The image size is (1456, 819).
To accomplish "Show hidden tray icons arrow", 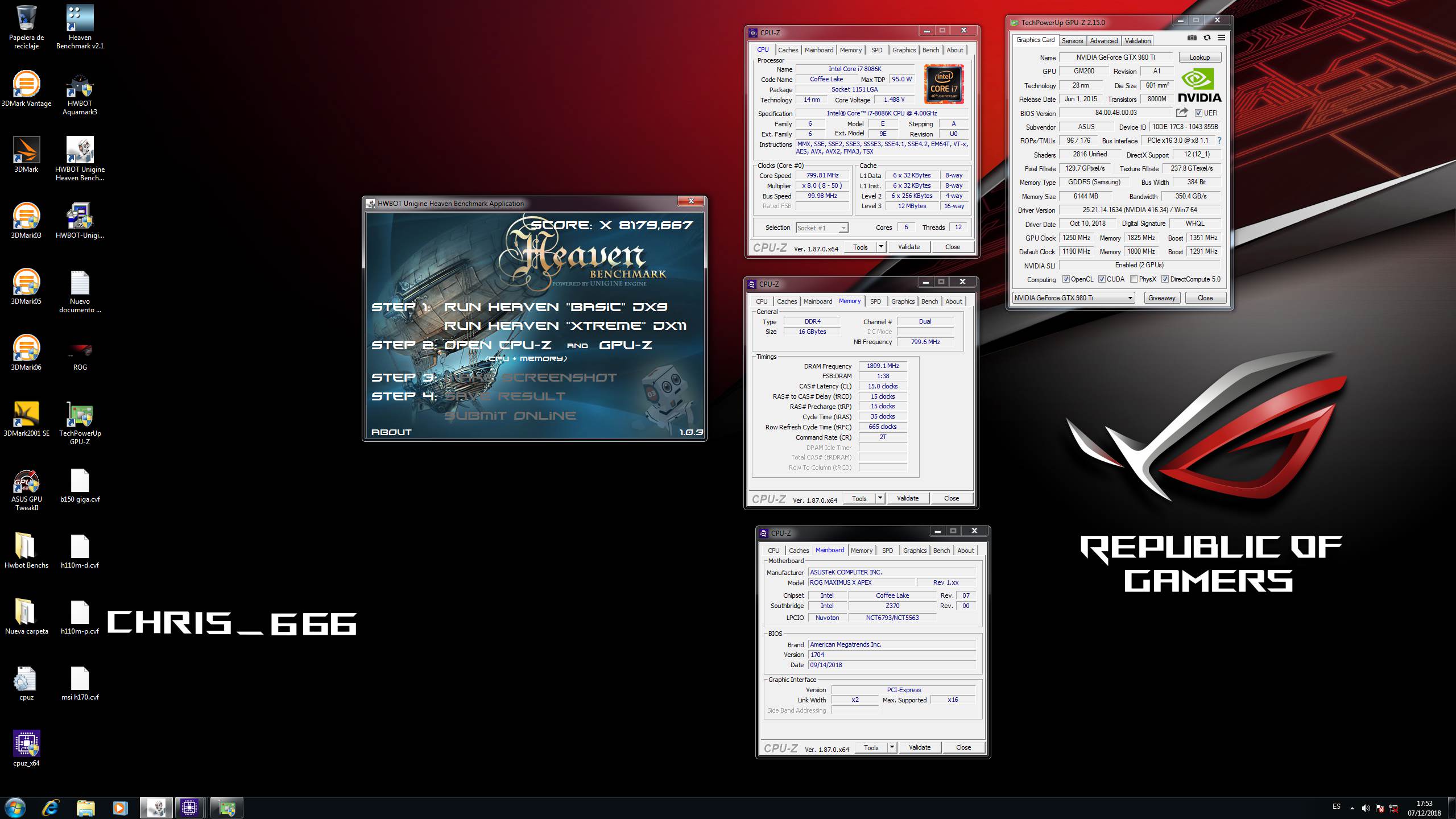I will (1352, 808).
